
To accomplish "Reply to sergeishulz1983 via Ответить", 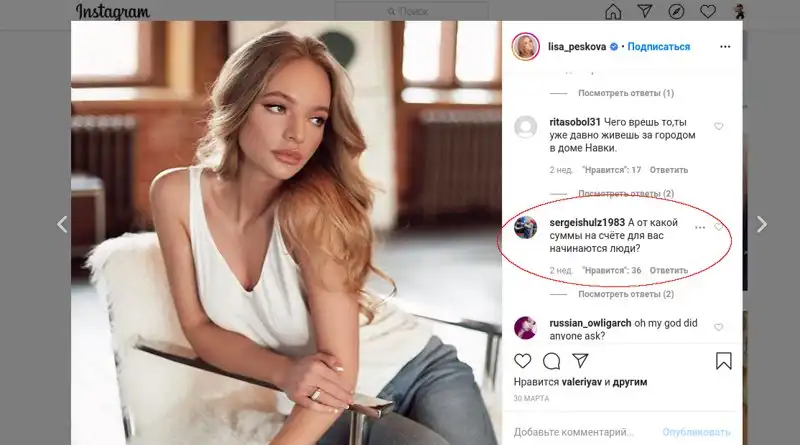I will (x=669, y=270).
